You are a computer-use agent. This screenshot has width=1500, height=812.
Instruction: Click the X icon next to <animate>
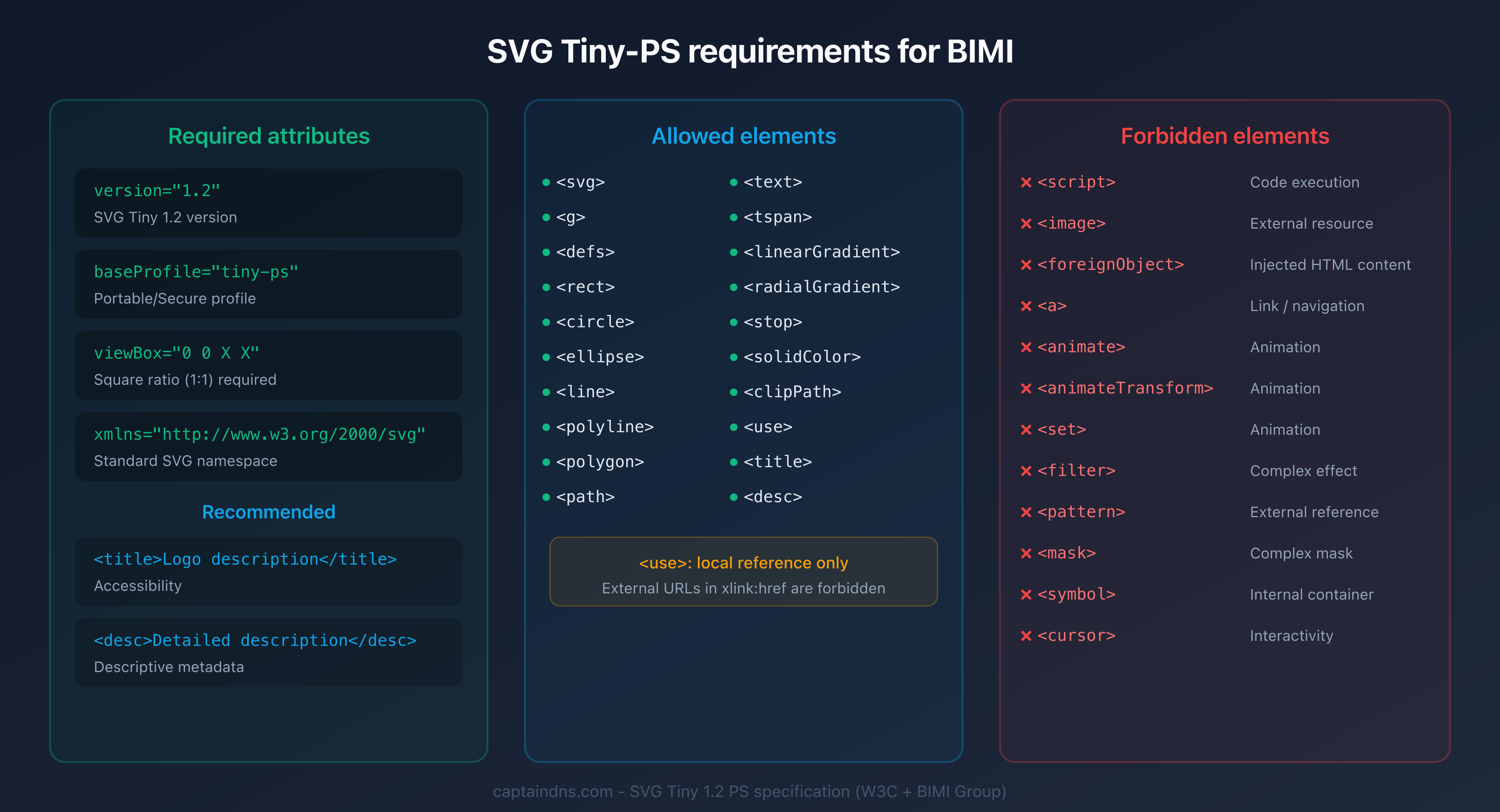1027,347
